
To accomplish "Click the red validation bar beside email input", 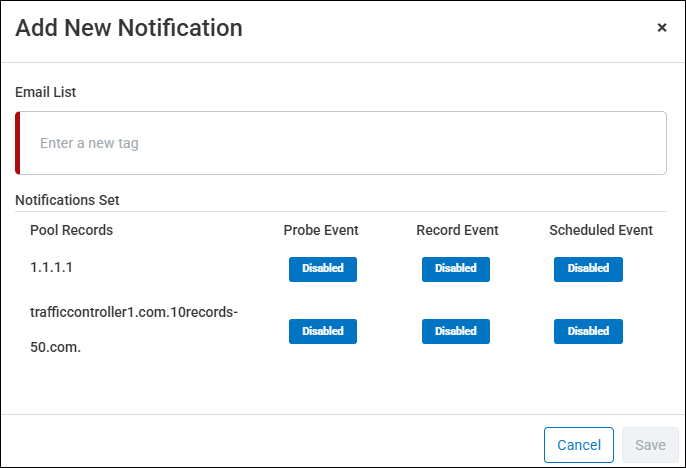I will click(x=18, y=143).
